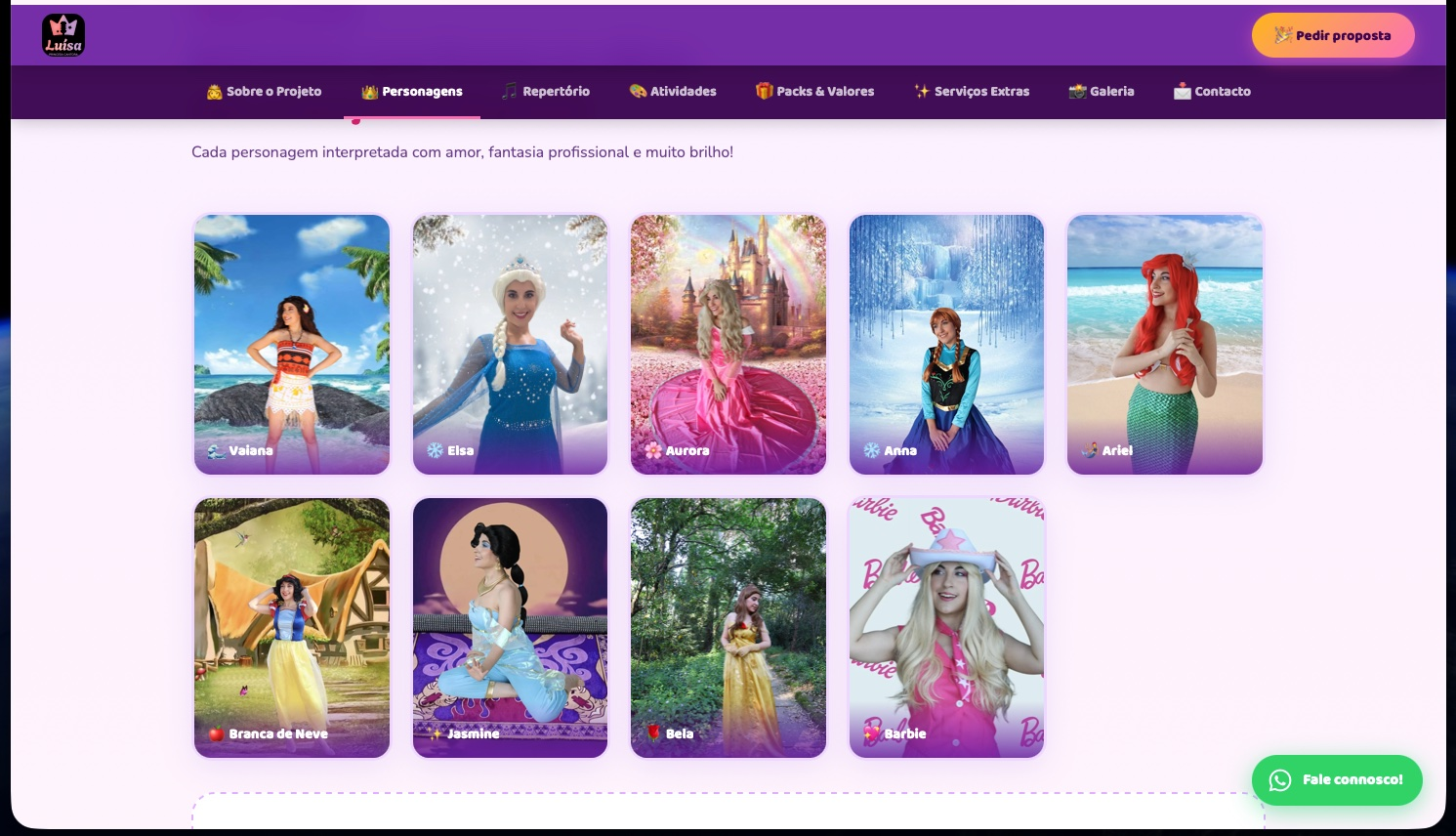Click the Branca de Neve name label

tap(278, 734)
